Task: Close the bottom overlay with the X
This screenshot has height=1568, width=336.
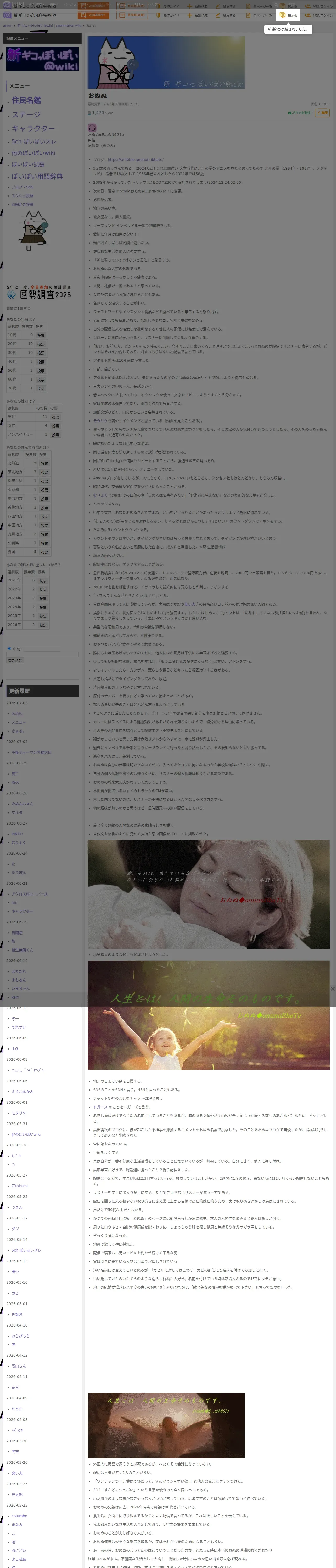Action: 332,989
